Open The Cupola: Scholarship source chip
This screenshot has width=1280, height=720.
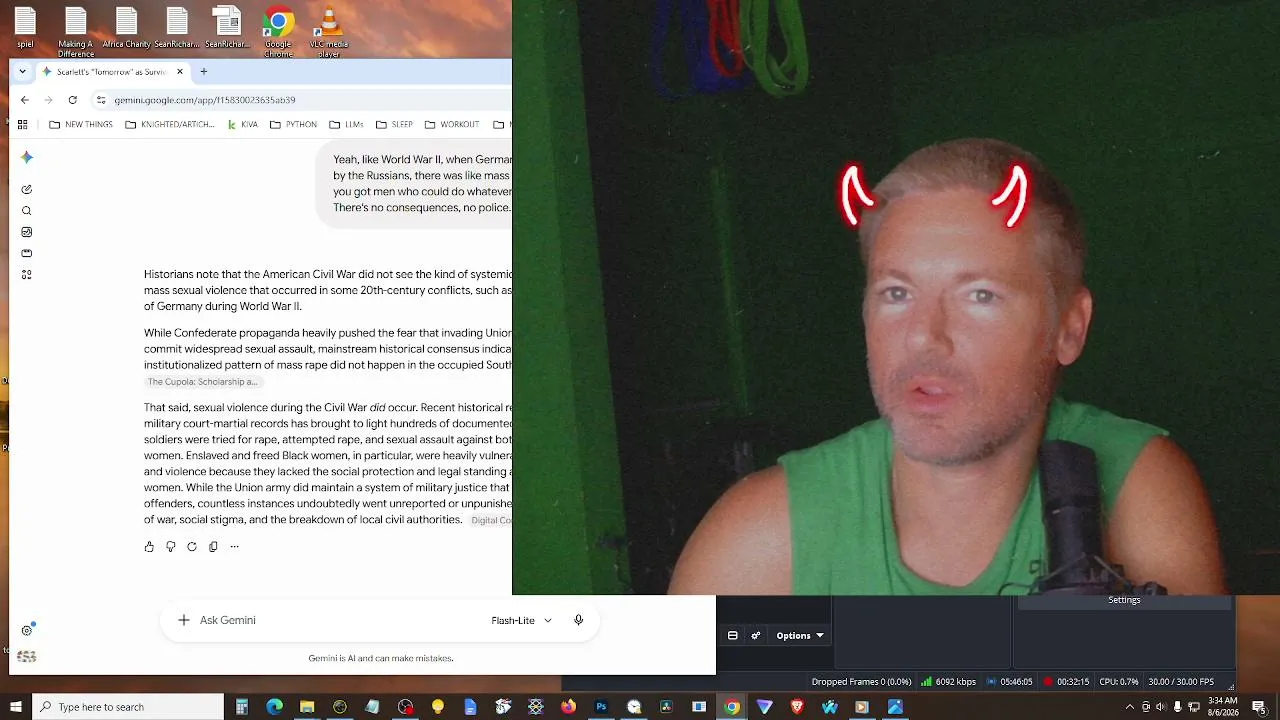click(x=203, y=382)
